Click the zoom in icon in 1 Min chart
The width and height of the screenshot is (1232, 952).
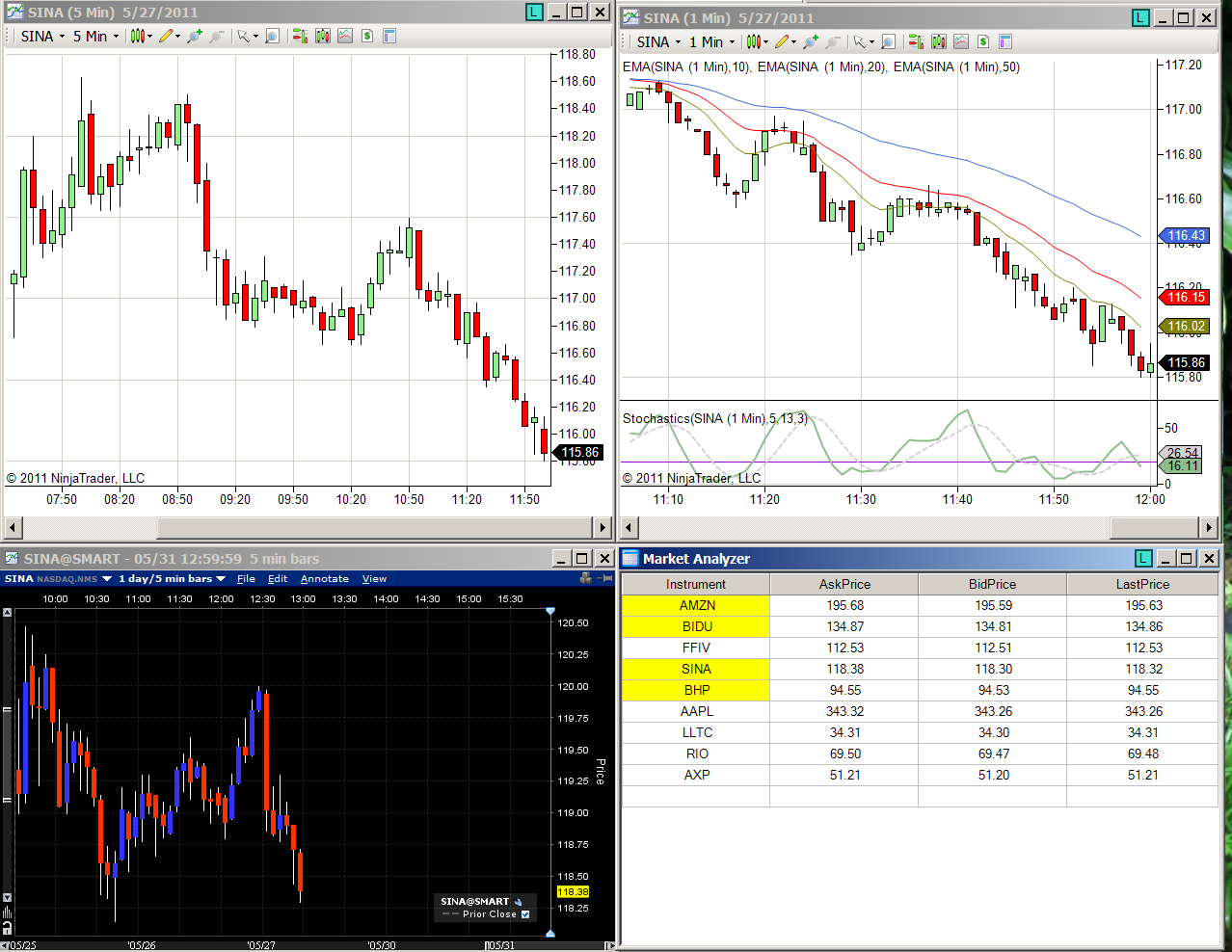[x=810, y=41]
